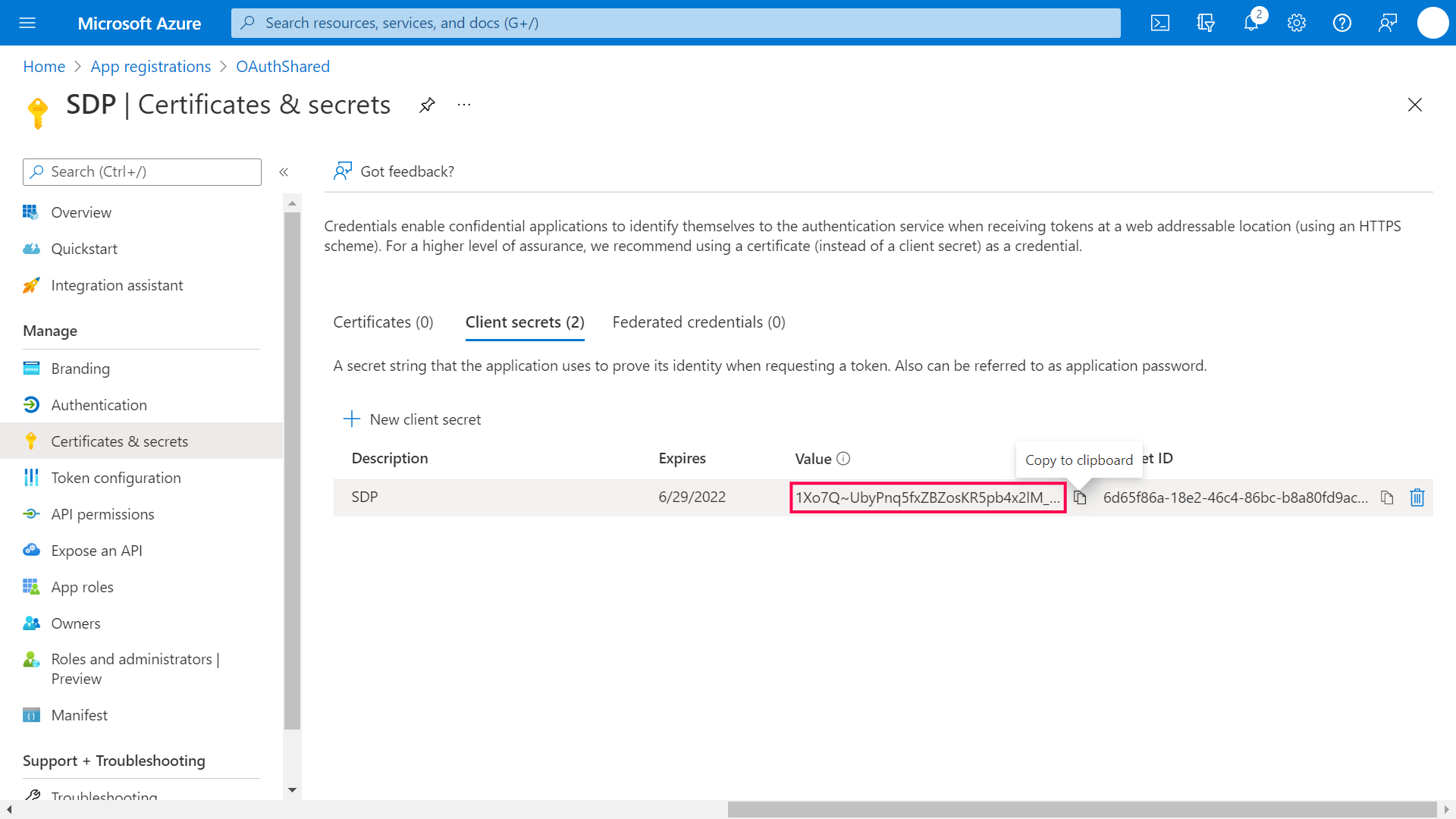Copy the client secret value to clipboard
Viewport: 1456px width, 819px height.
(x=1080, y=497)
